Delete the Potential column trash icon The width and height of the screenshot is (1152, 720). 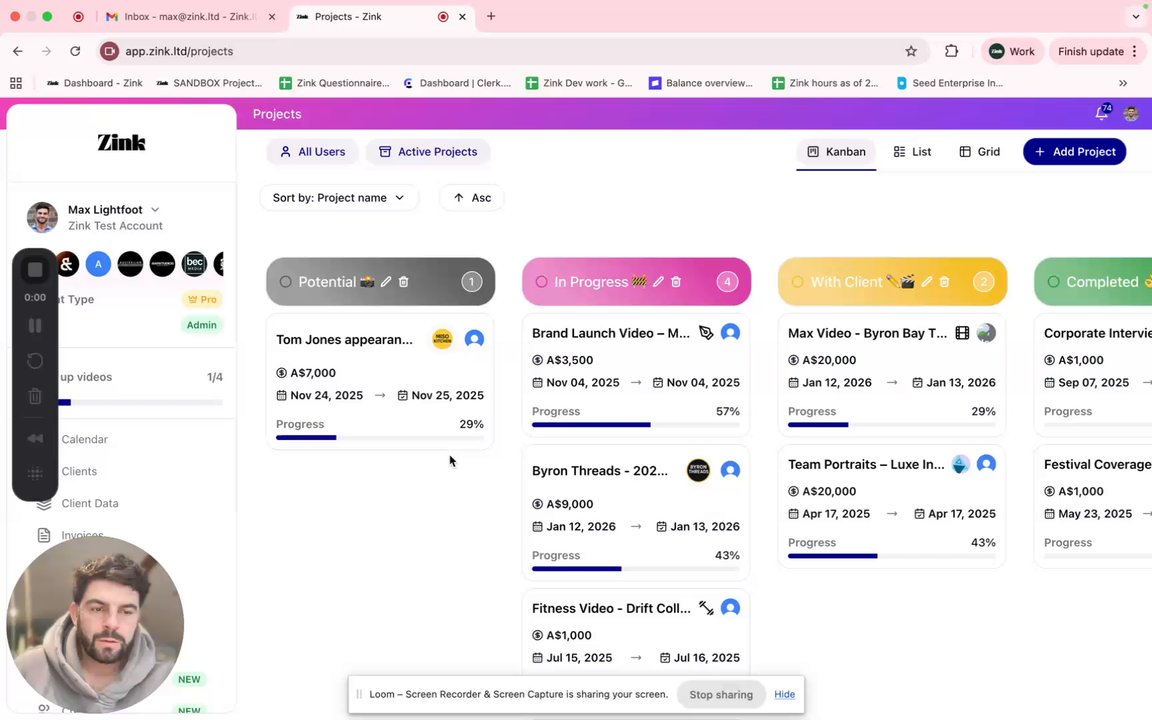[x=404, y=282]
